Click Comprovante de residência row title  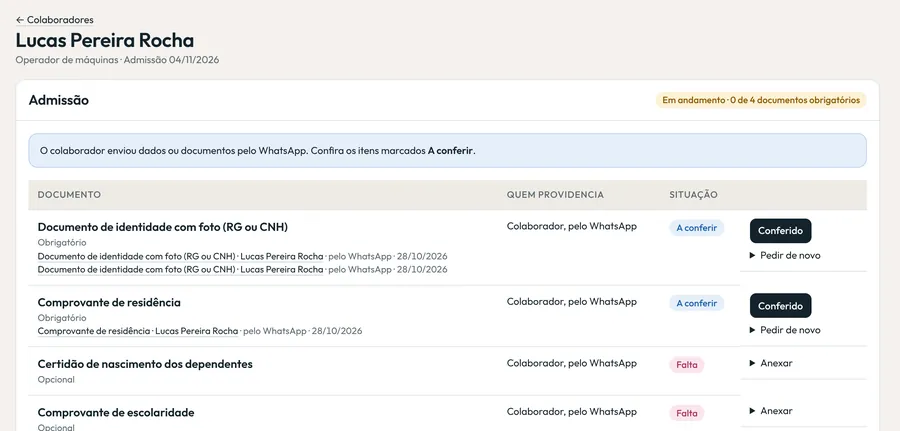[x=109, y=302]
